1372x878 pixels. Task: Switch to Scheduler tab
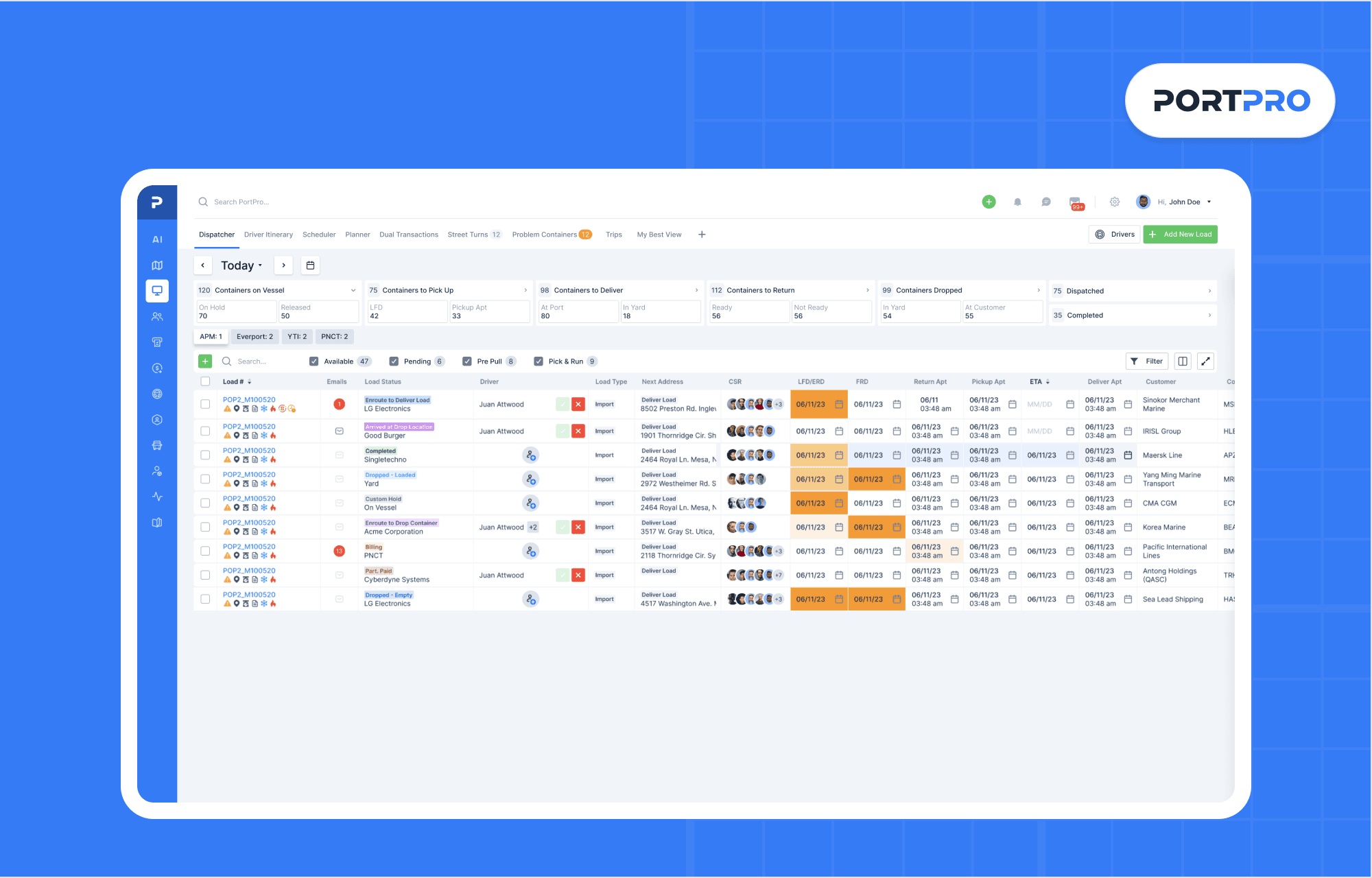[x=319, y=235]
